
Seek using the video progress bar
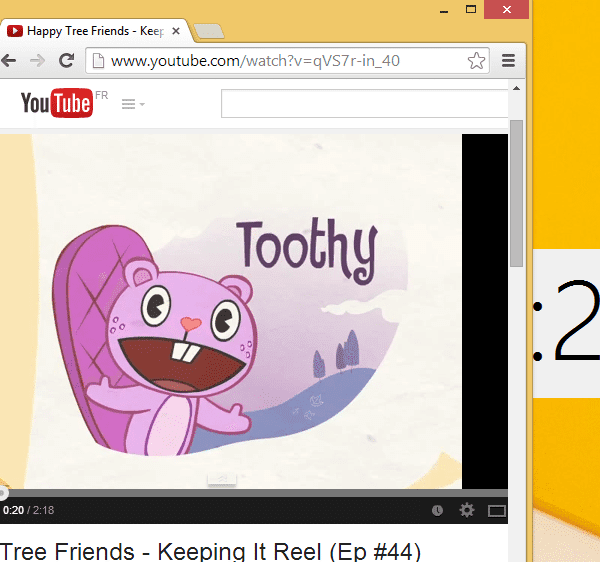pyautogui.click(x=254, y=493)
